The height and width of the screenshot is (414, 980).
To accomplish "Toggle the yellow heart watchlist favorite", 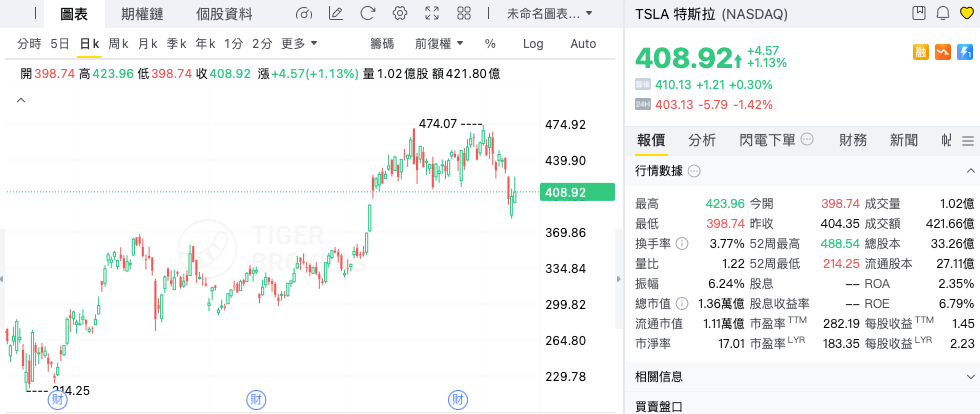I will 966,14.
